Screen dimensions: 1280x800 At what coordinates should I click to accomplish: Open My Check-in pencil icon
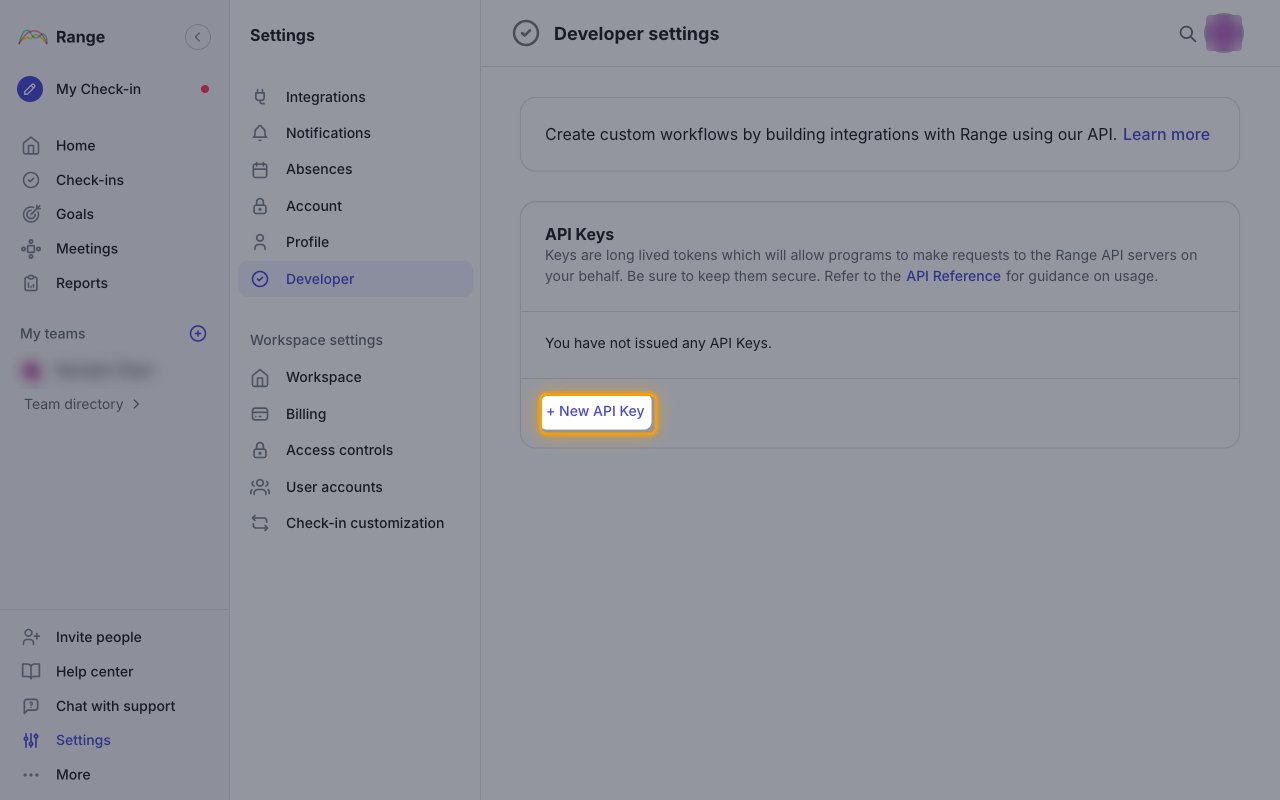click(x=30, y=89)
